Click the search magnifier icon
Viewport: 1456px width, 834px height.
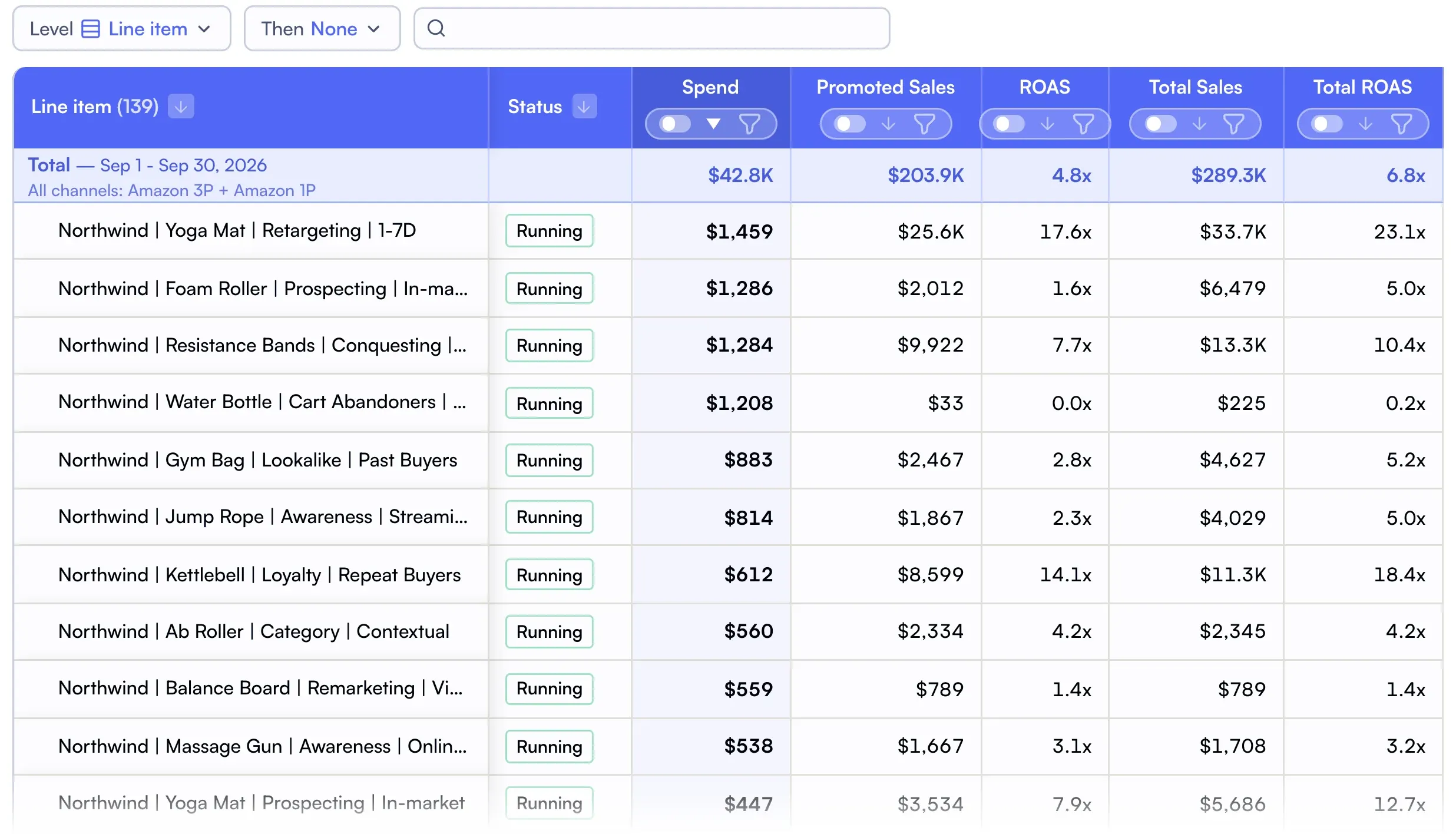[436, 28]
